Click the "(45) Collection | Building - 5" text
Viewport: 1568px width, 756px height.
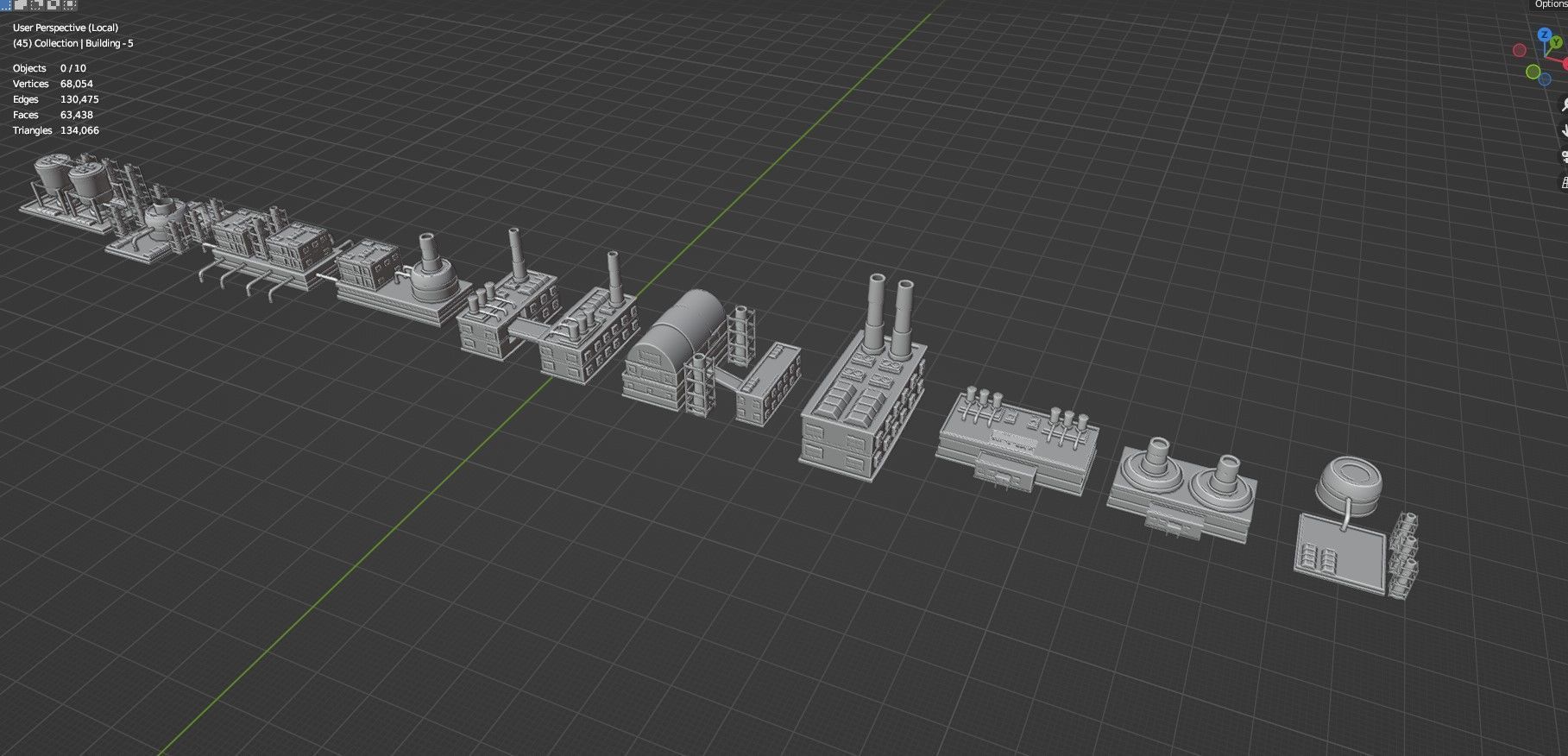click(x=73, y=43)
